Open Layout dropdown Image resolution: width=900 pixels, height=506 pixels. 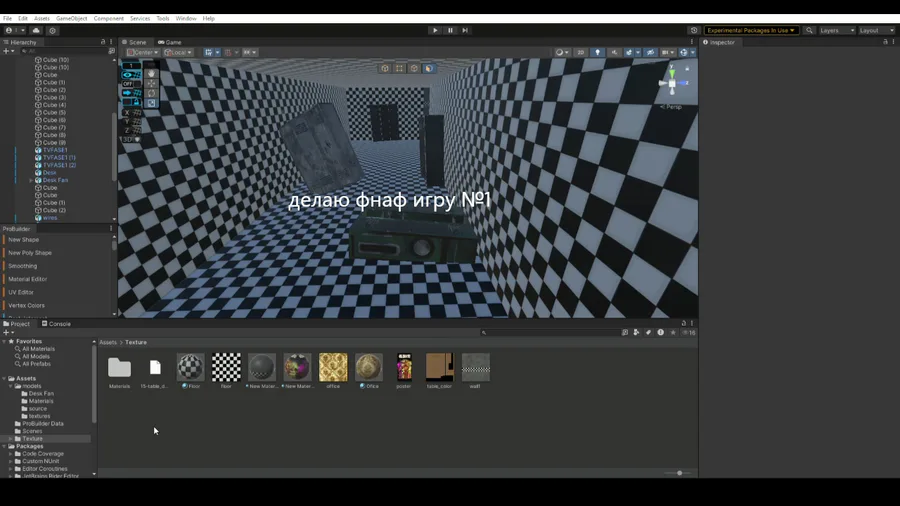[x=876, y=30]
